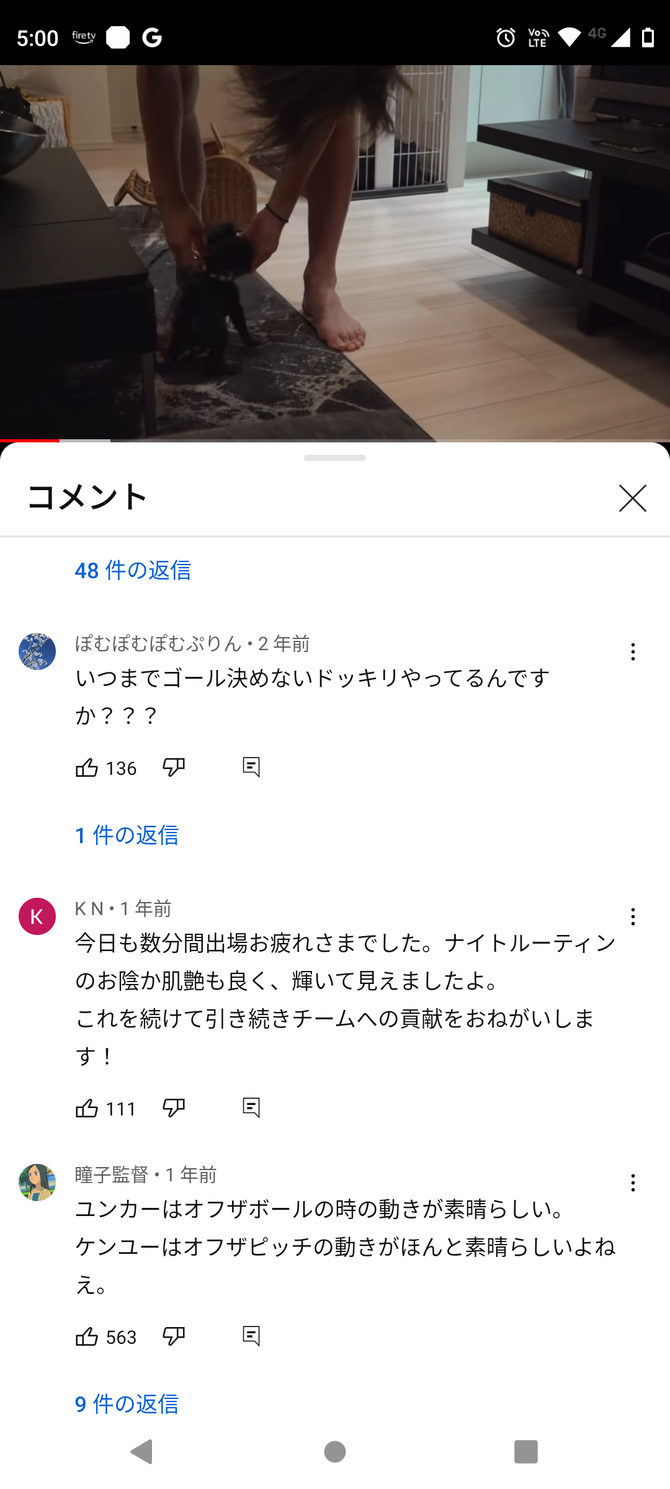
Task: Like the ぽむぽむぽむぷりん comment
Action: point(87,768)
